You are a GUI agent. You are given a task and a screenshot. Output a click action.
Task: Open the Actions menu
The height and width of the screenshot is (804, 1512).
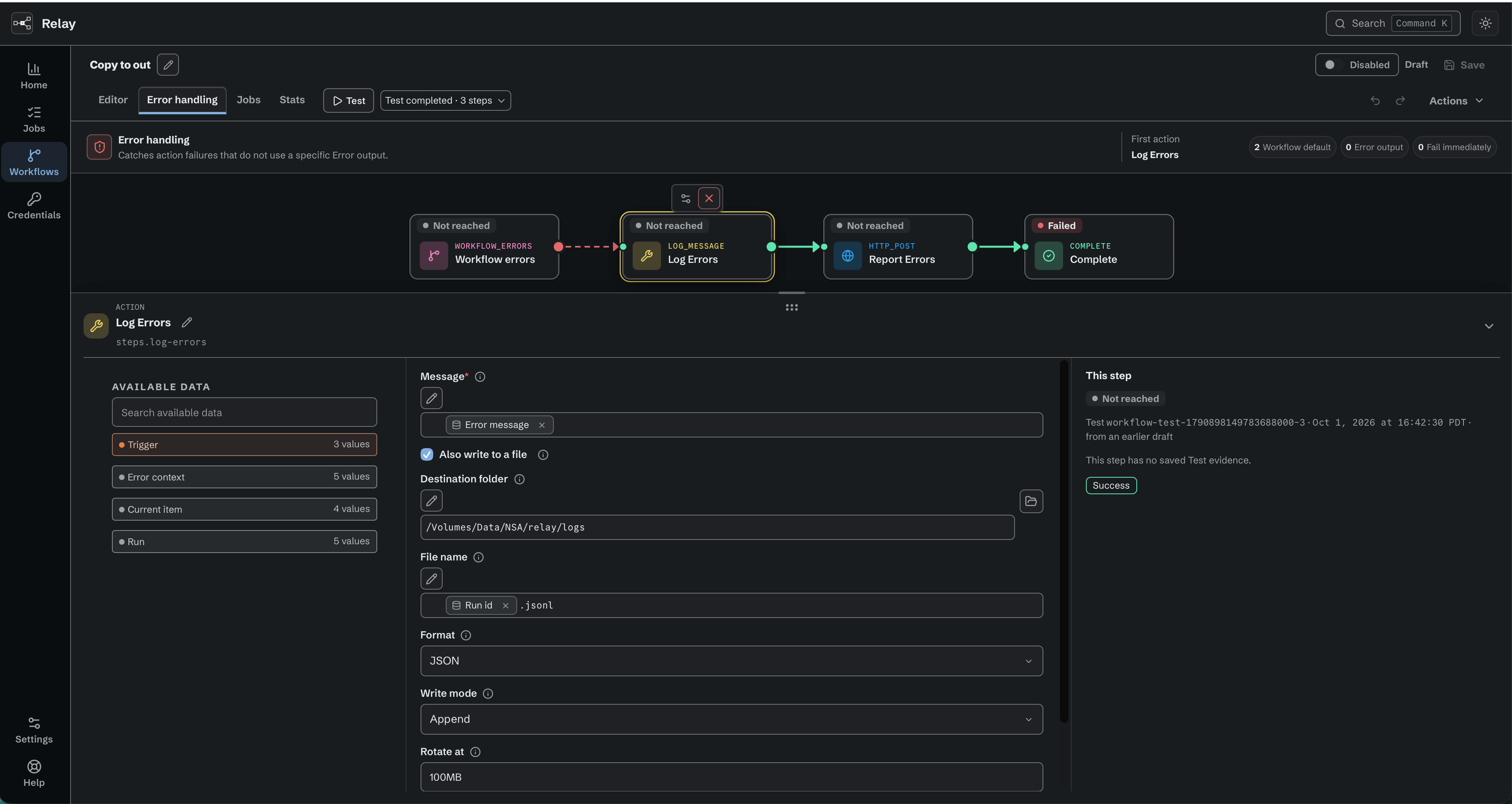point(1456,100)
